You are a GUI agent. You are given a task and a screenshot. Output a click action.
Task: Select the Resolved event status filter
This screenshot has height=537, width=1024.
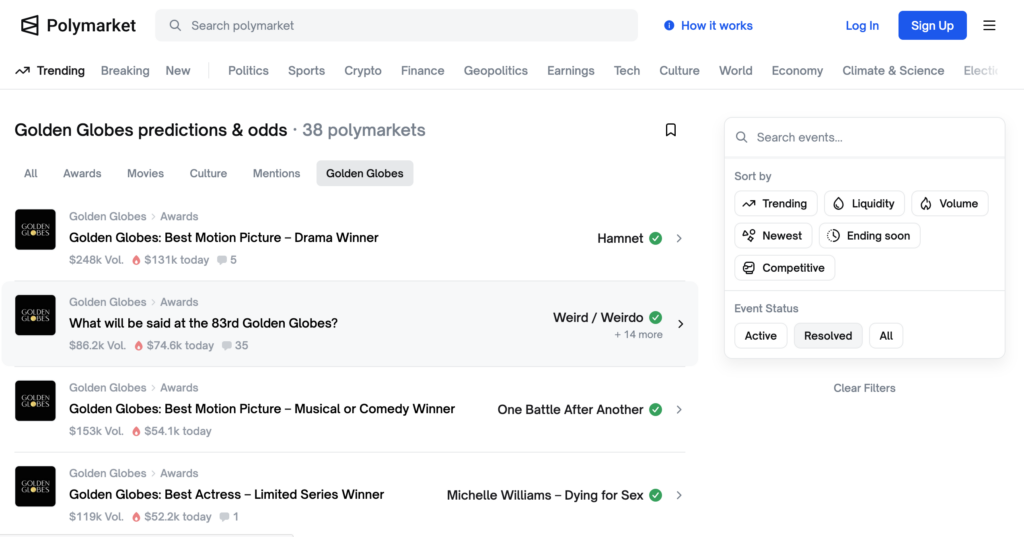[x=828, y=336]
